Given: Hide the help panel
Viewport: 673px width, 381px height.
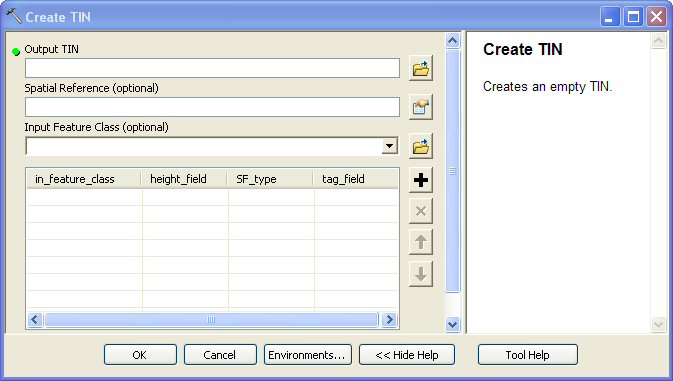Looking at the screenshot, I should coord(407,355).
